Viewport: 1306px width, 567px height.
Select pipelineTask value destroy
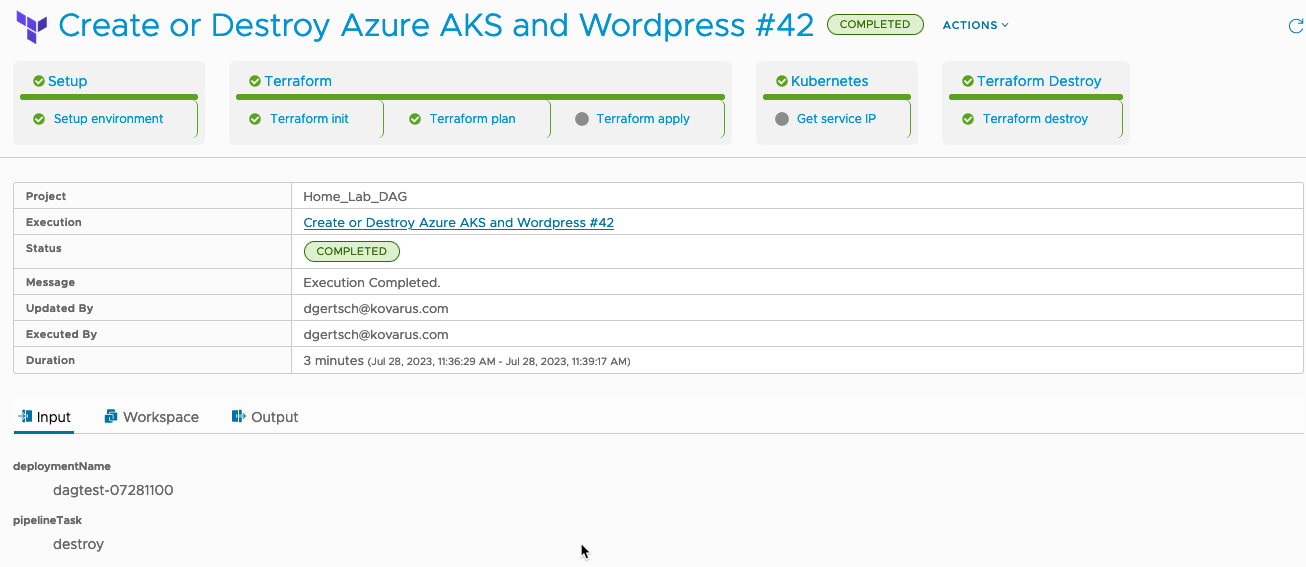coord(78,545)
